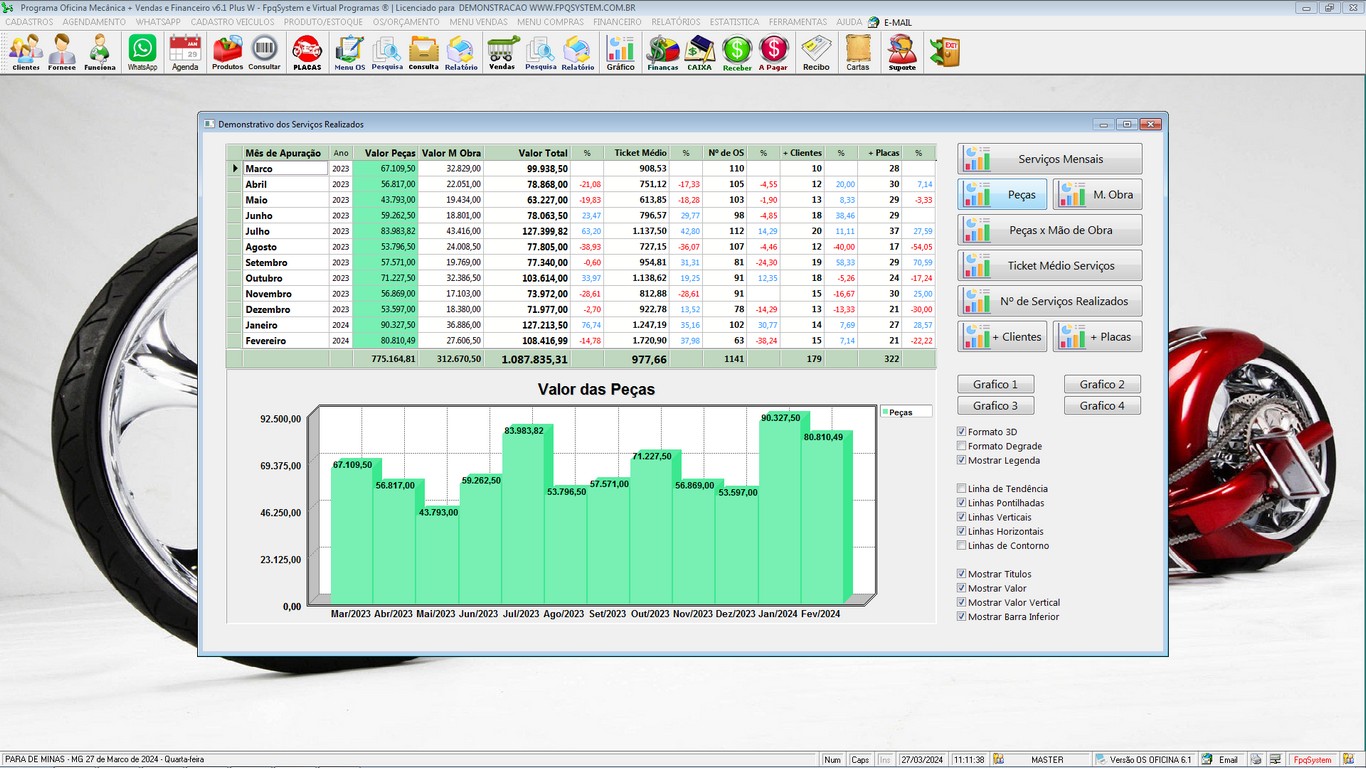Open the Vendas shopping cart icon
The width and height of the screenshot is (1366, 768).
pos(502,52)
